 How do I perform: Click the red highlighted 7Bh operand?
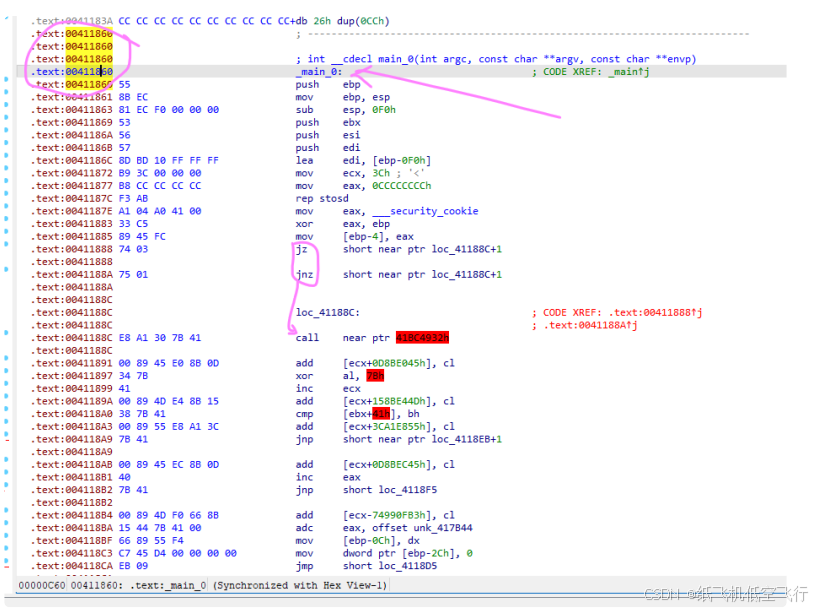374,376
